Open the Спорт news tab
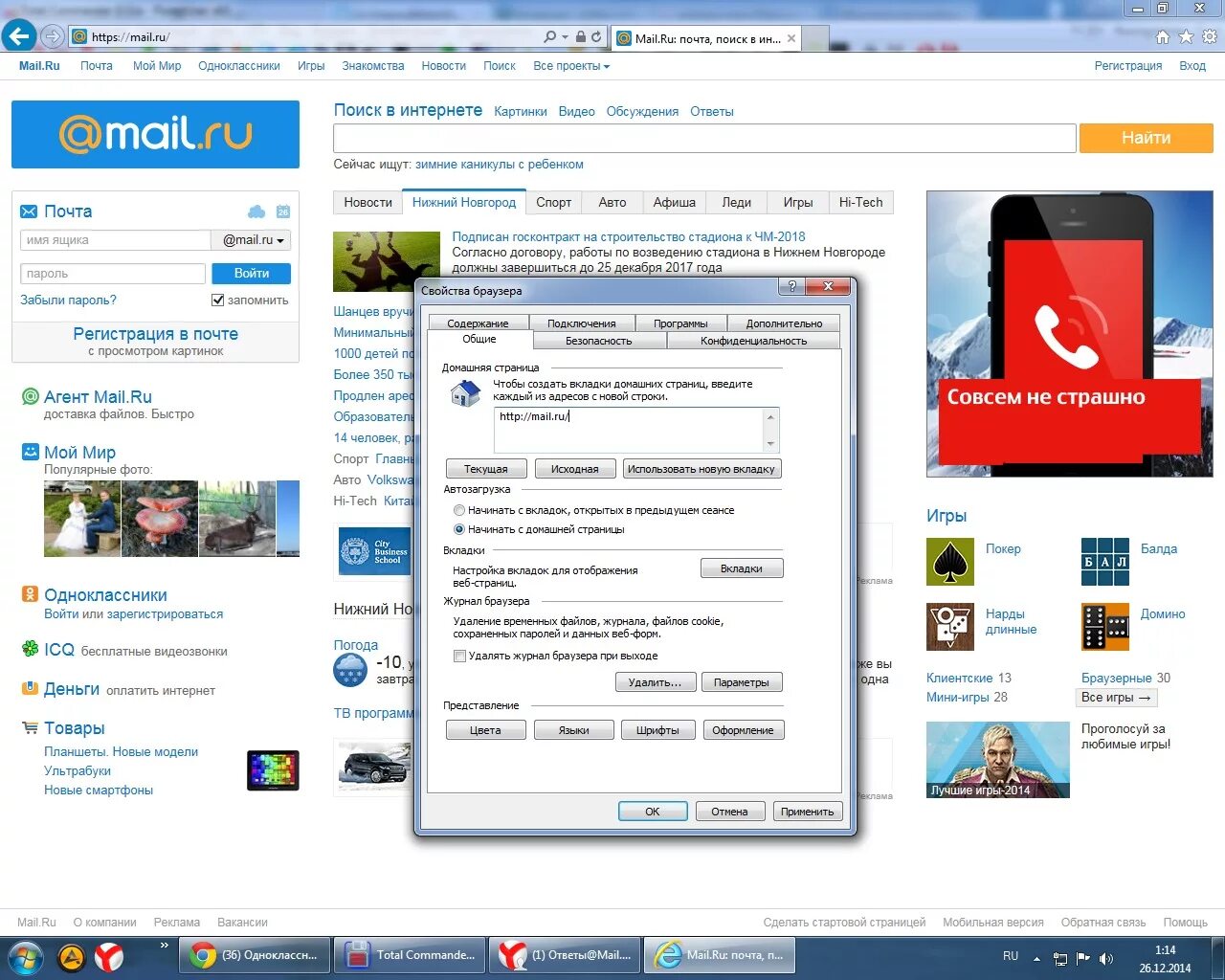Viewport: 1225px width, 980px height. (554, 202)
